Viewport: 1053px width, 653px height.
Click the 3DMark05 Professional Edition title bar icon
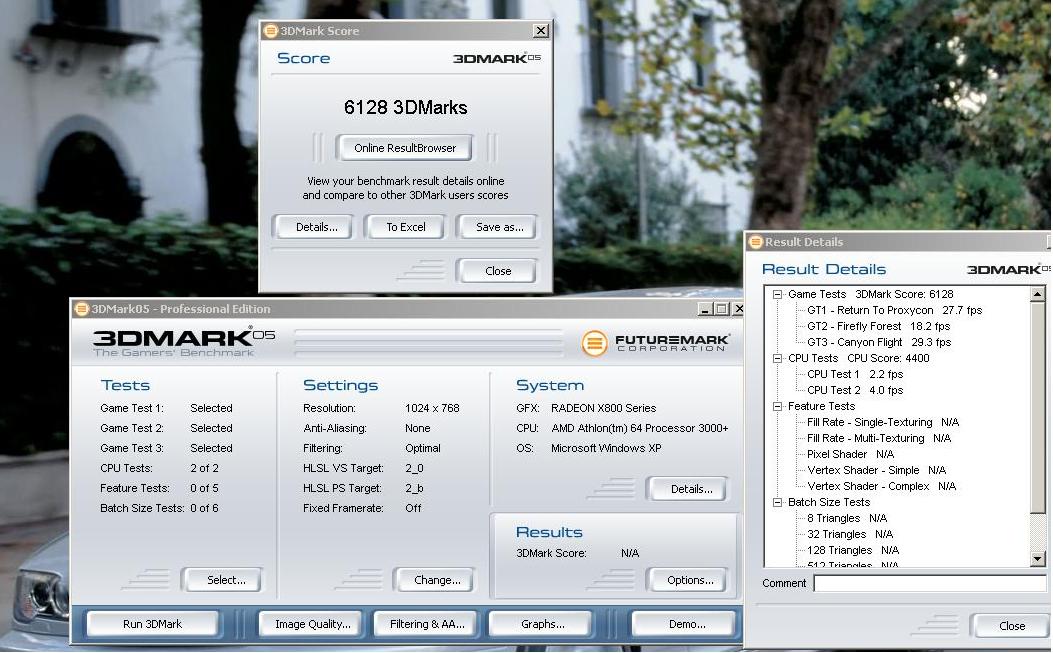(81, 309)
